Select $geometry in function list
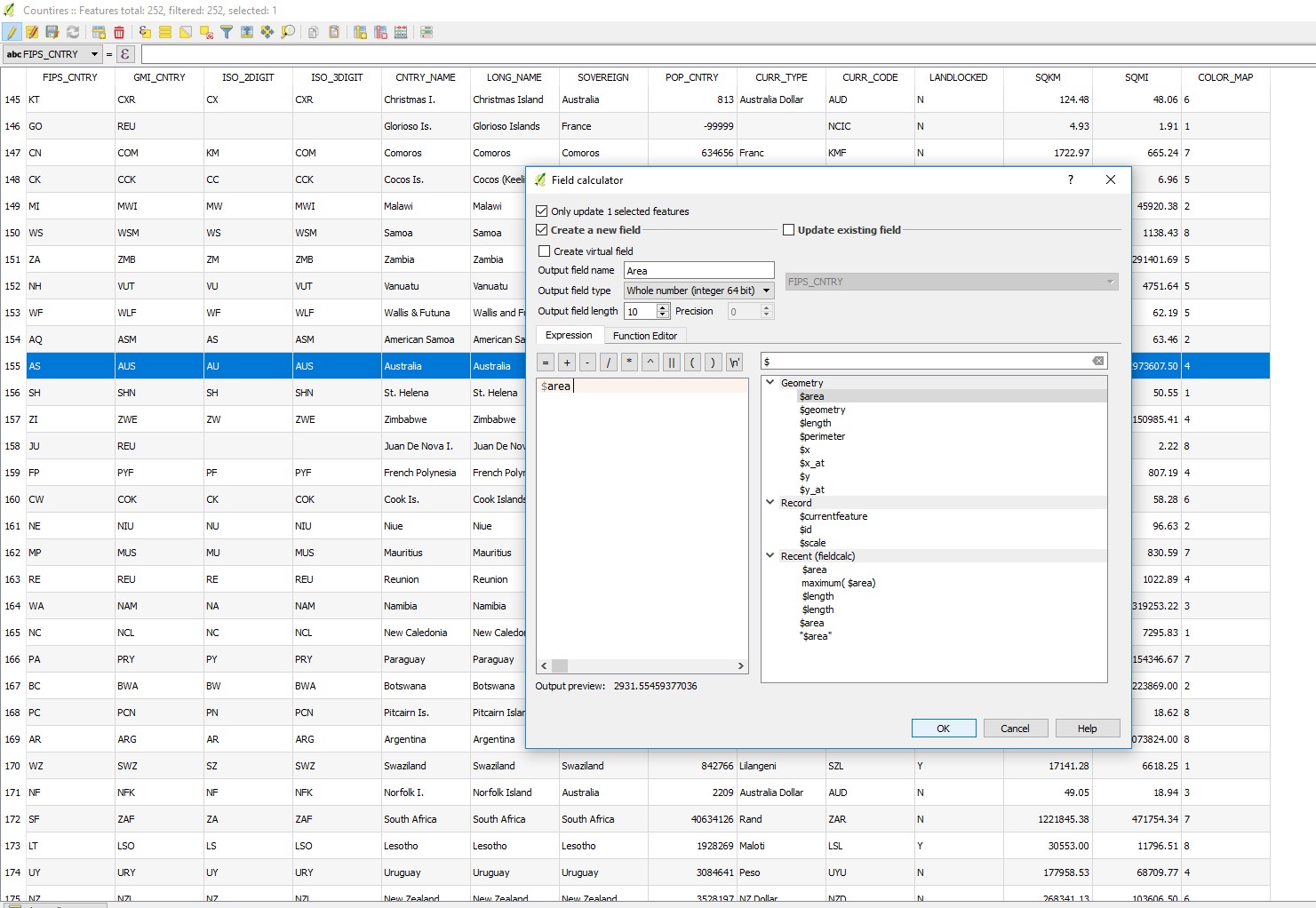Image resolution: width=1316 pixels, height=908 pixels. (x=823, y=410)
